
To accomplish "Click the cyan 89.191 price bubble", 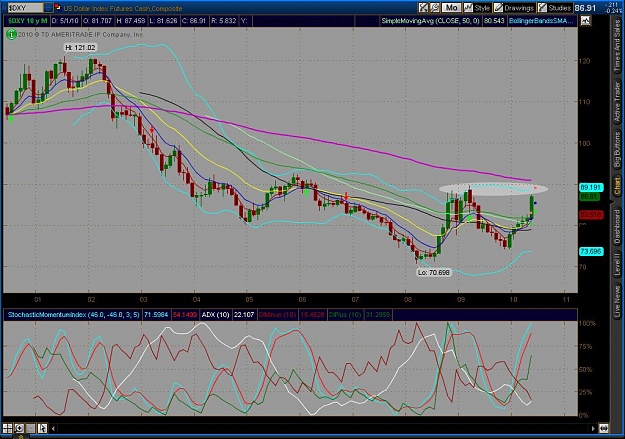I will [x=591, y=187].
